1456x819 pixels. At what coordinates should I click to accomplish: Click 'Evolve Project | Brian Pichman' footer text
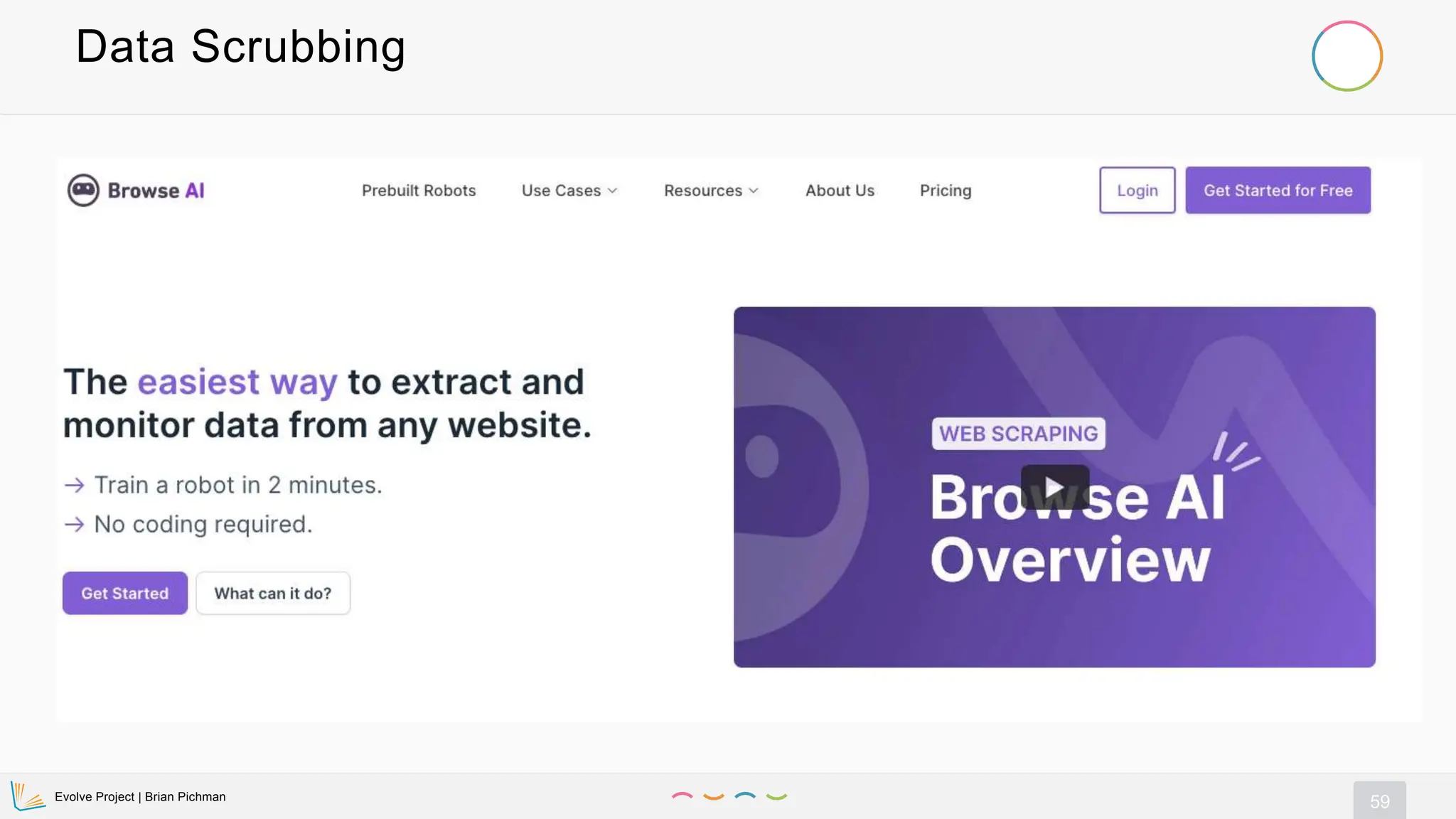coord(140,797)
